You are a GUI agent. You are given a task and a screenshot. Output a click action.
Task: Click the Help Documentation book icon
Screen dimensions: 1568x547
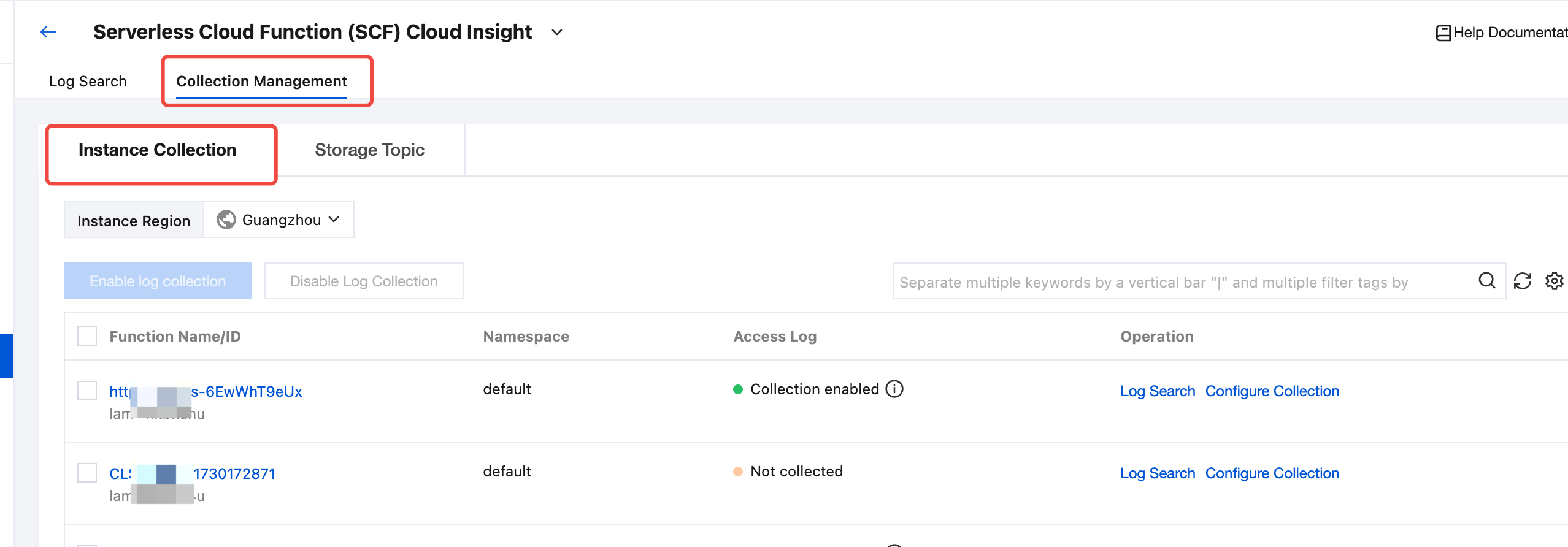tap(1443, 33)
